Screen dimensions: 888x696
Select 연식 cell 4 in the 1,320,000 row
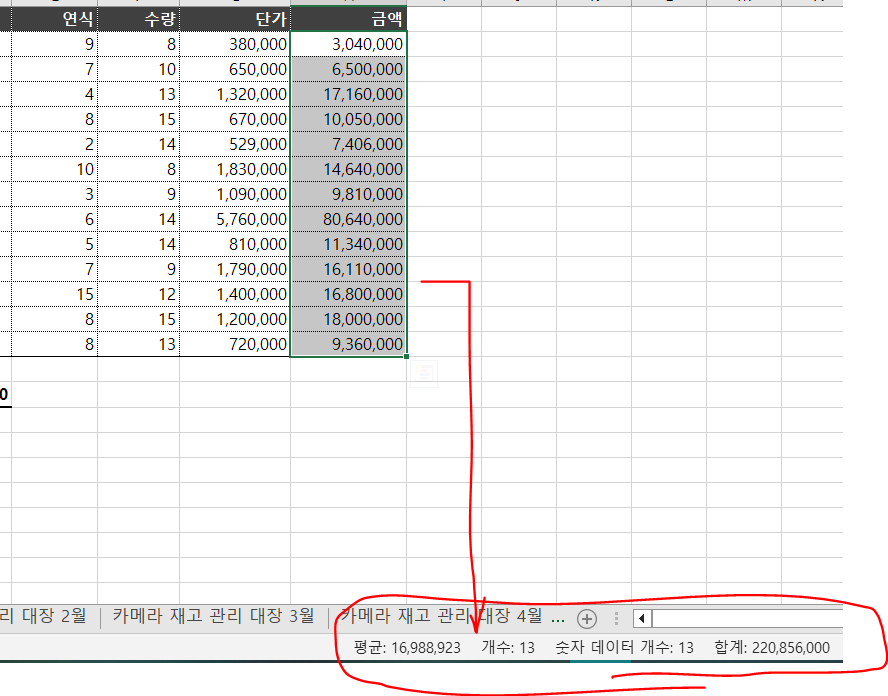(54, 94)
